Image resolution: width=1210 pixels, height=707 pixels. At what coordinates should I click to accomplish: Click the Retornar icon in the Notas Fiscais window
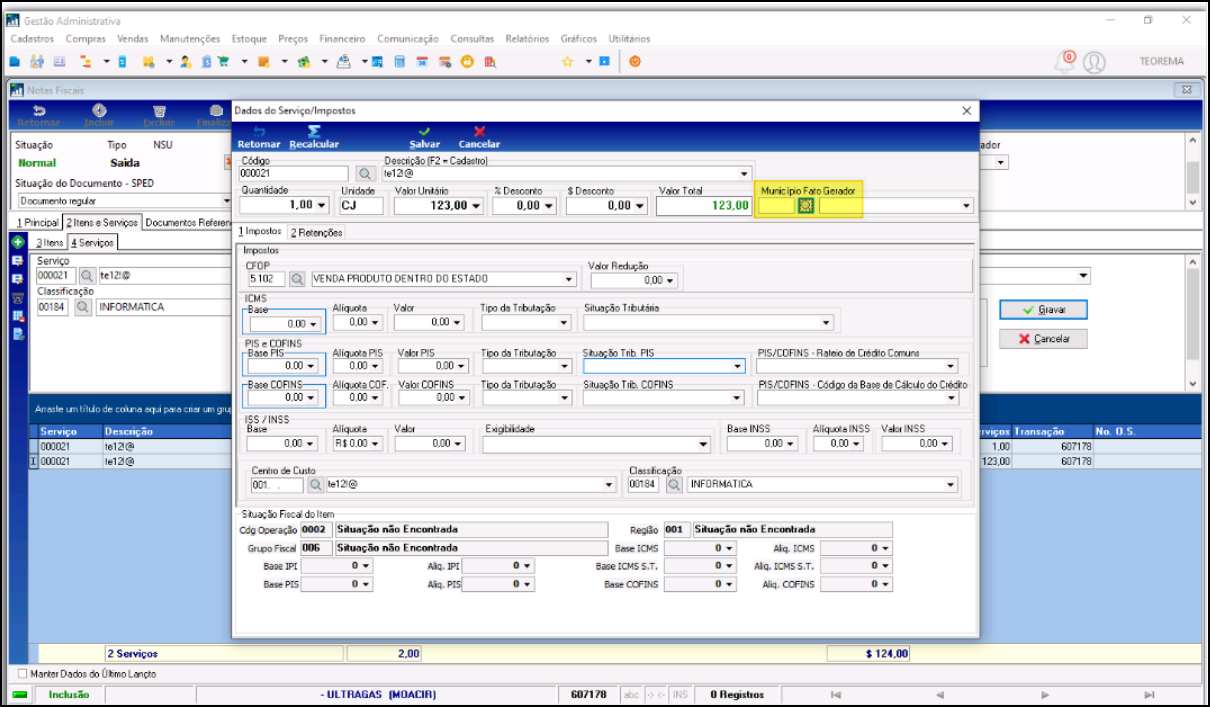pyautogui.click(x=40, y=111)
